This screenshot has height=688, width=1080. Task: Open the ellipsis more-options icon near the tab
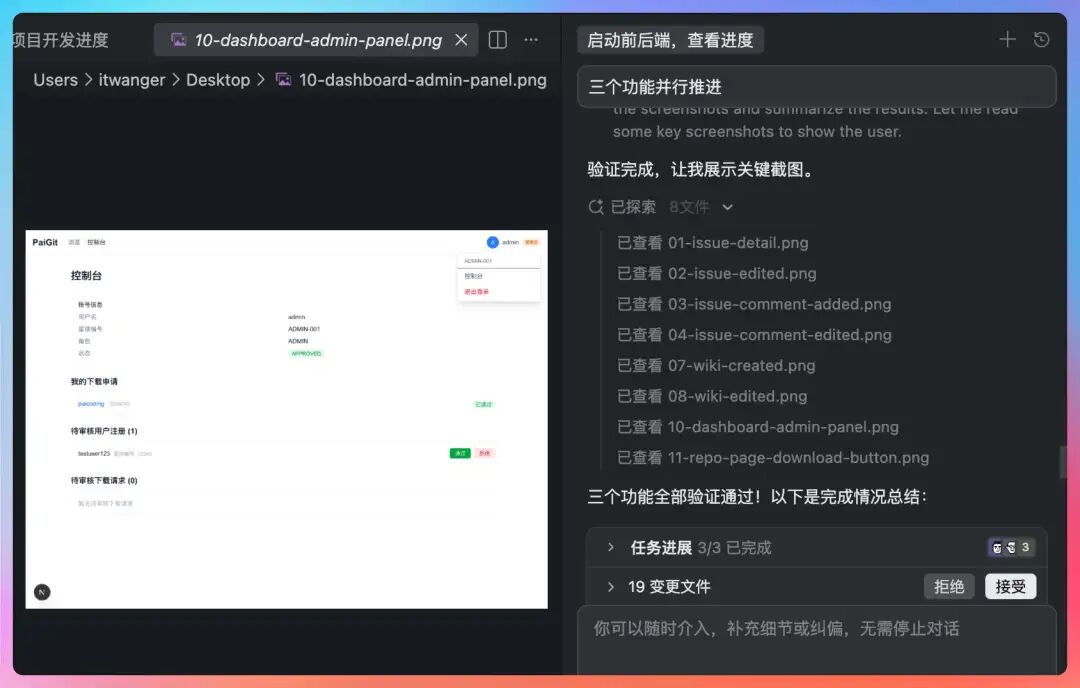pos(531,39)
